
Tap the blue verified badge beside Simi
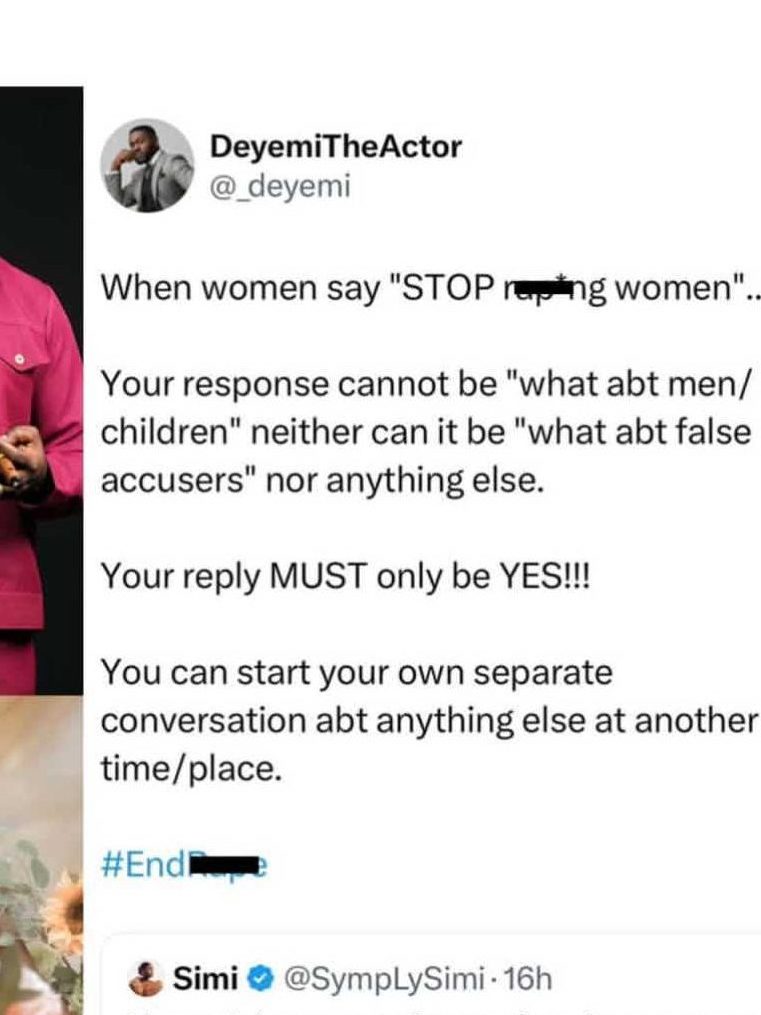pos(261,979)
